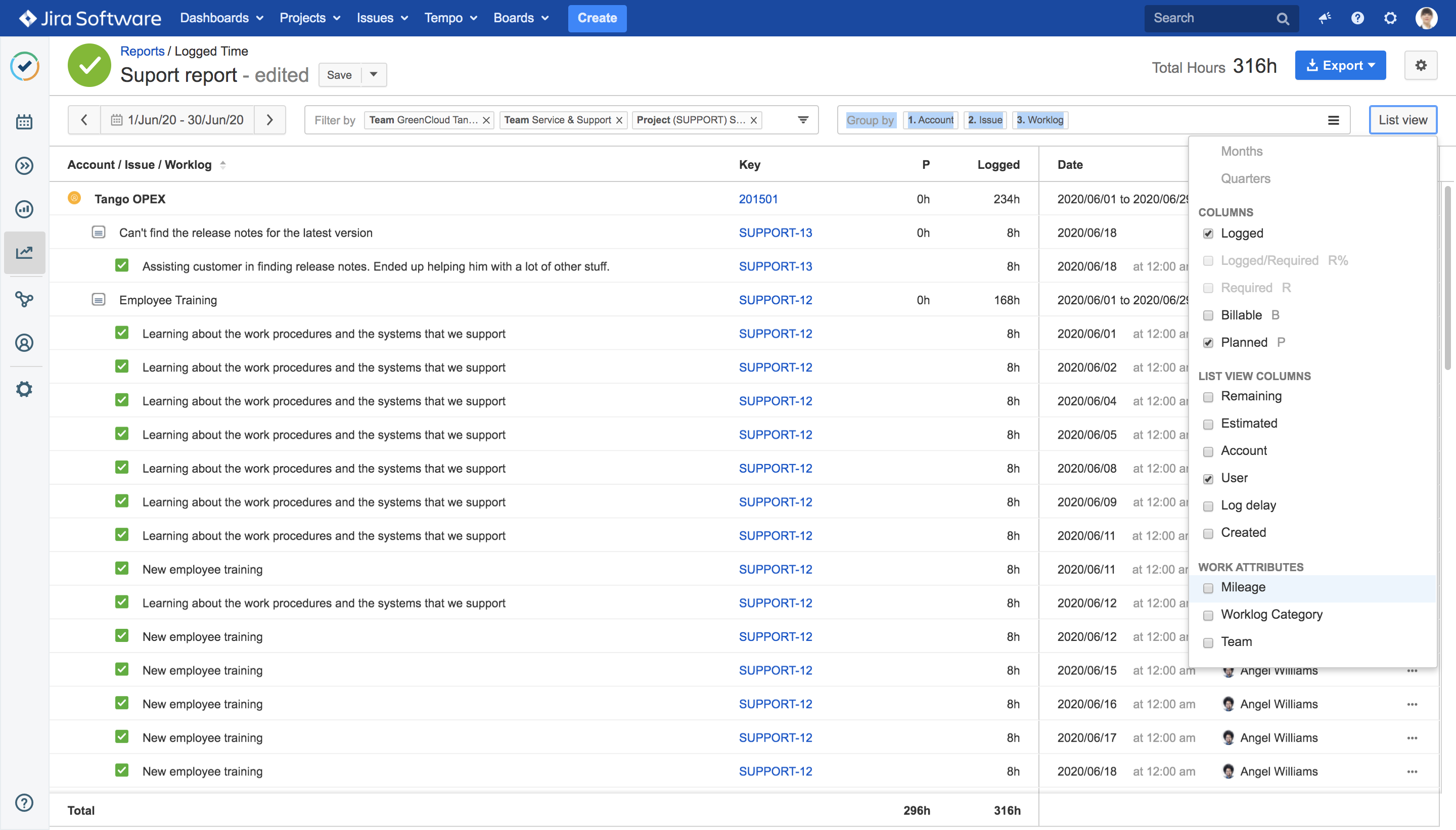Go to next date period arrow

point(269,120)
